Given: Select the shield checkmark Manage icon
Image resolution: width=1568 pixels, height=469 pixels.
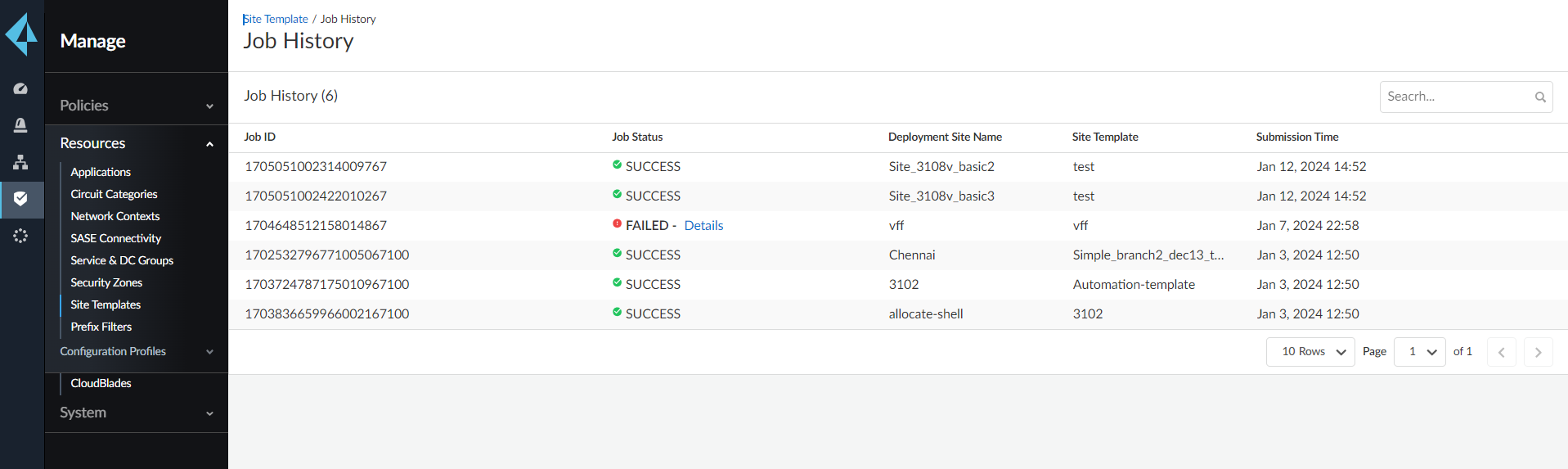Looking at the screenshot, I should coord(20,199).
